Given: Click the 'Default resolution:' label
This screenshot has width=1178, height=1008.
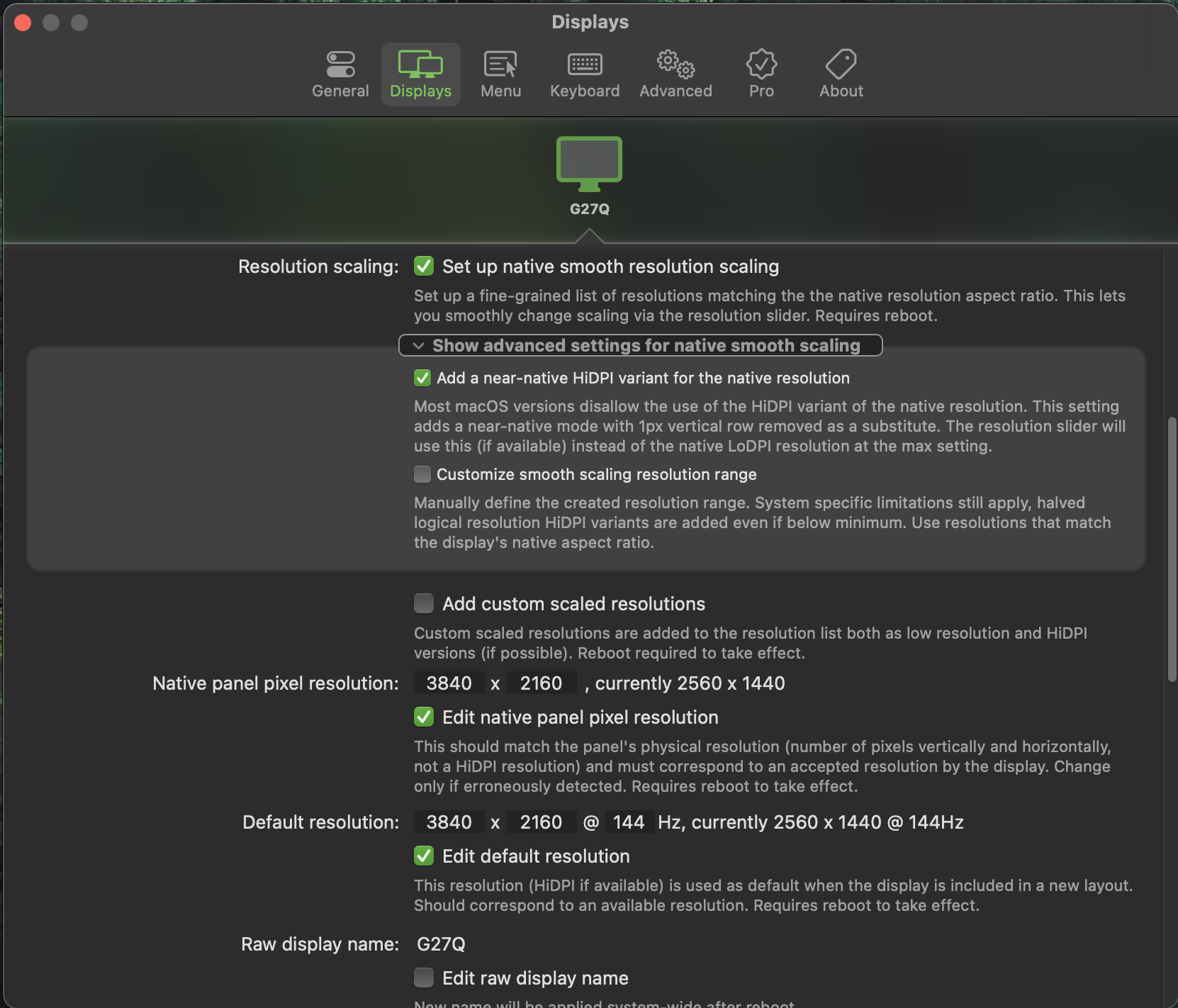Looking at the screenshot, I should 320,822.
